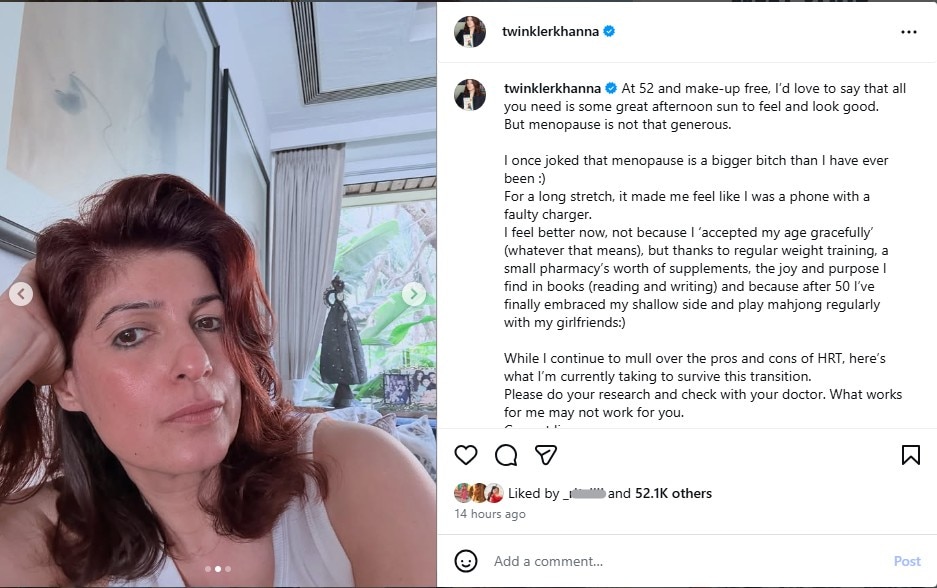Go back using the left carousel arrow
This screenshot has width=937, height=588.
(x=21, y=294)
